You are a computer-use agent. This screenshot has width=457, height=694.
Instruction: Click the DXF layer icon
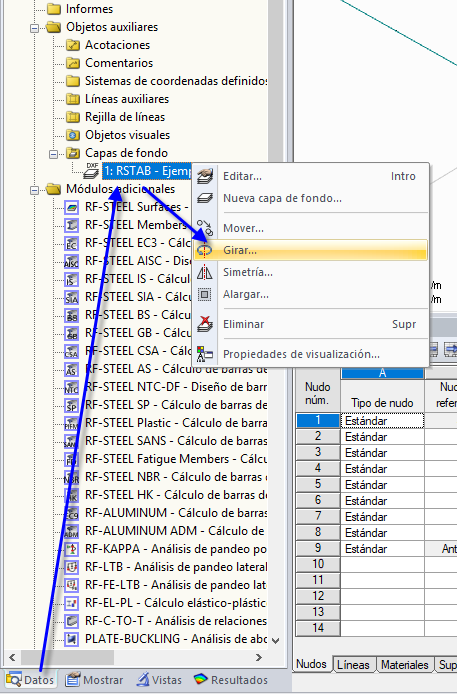point(92,171)
